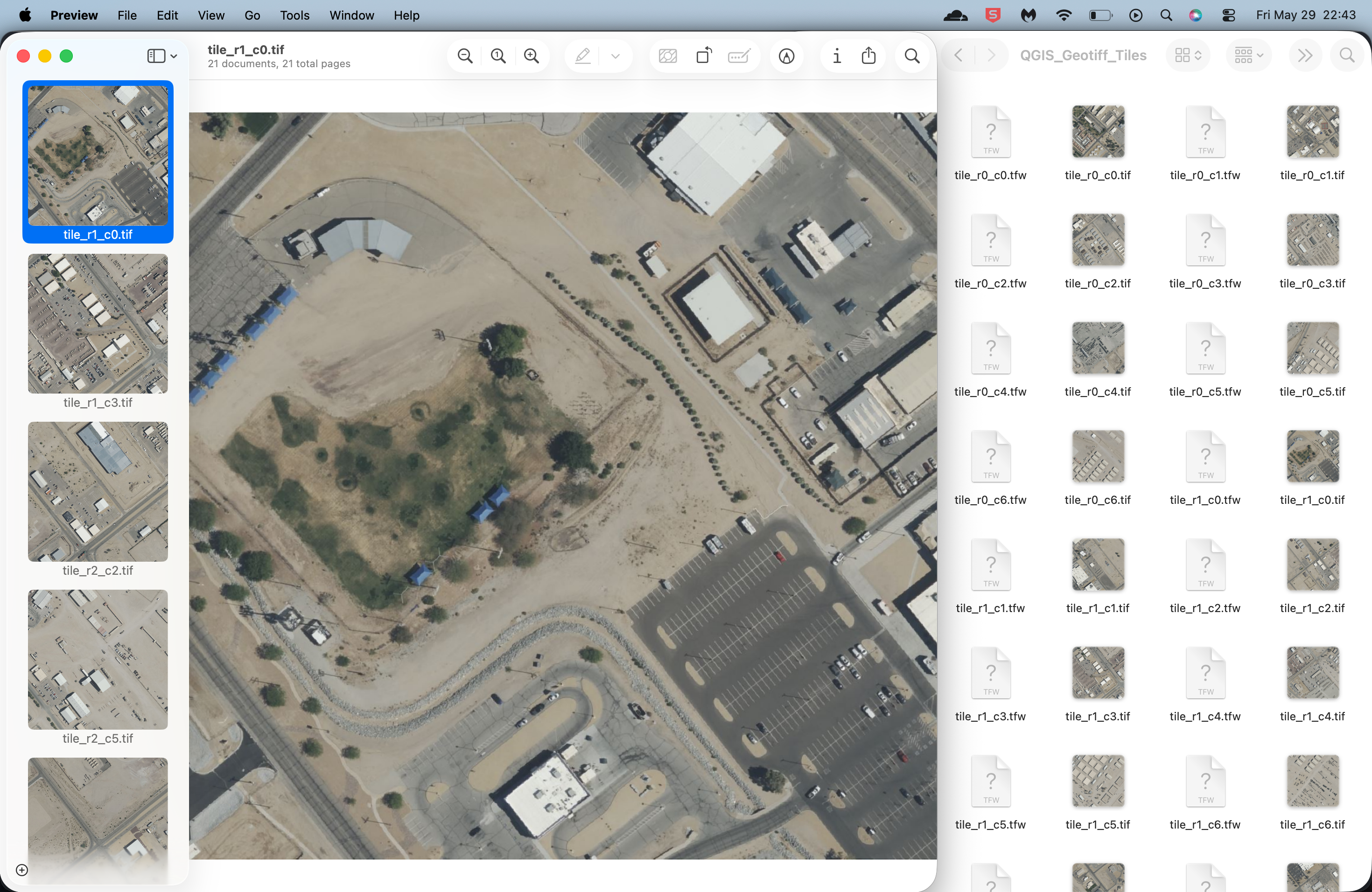Click the Siri icon in menu bar
The image size is (1372, 892).
click(1196, 15)
